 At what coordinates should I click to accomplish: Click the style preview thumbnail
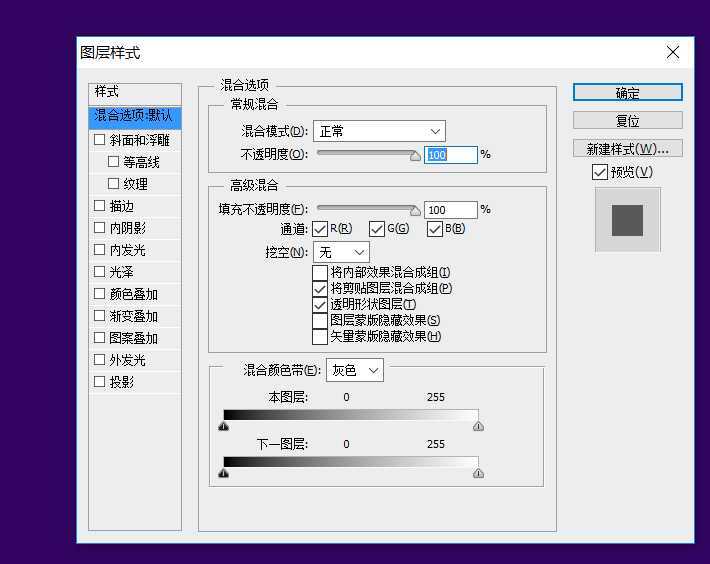click(x=627, y=220)
